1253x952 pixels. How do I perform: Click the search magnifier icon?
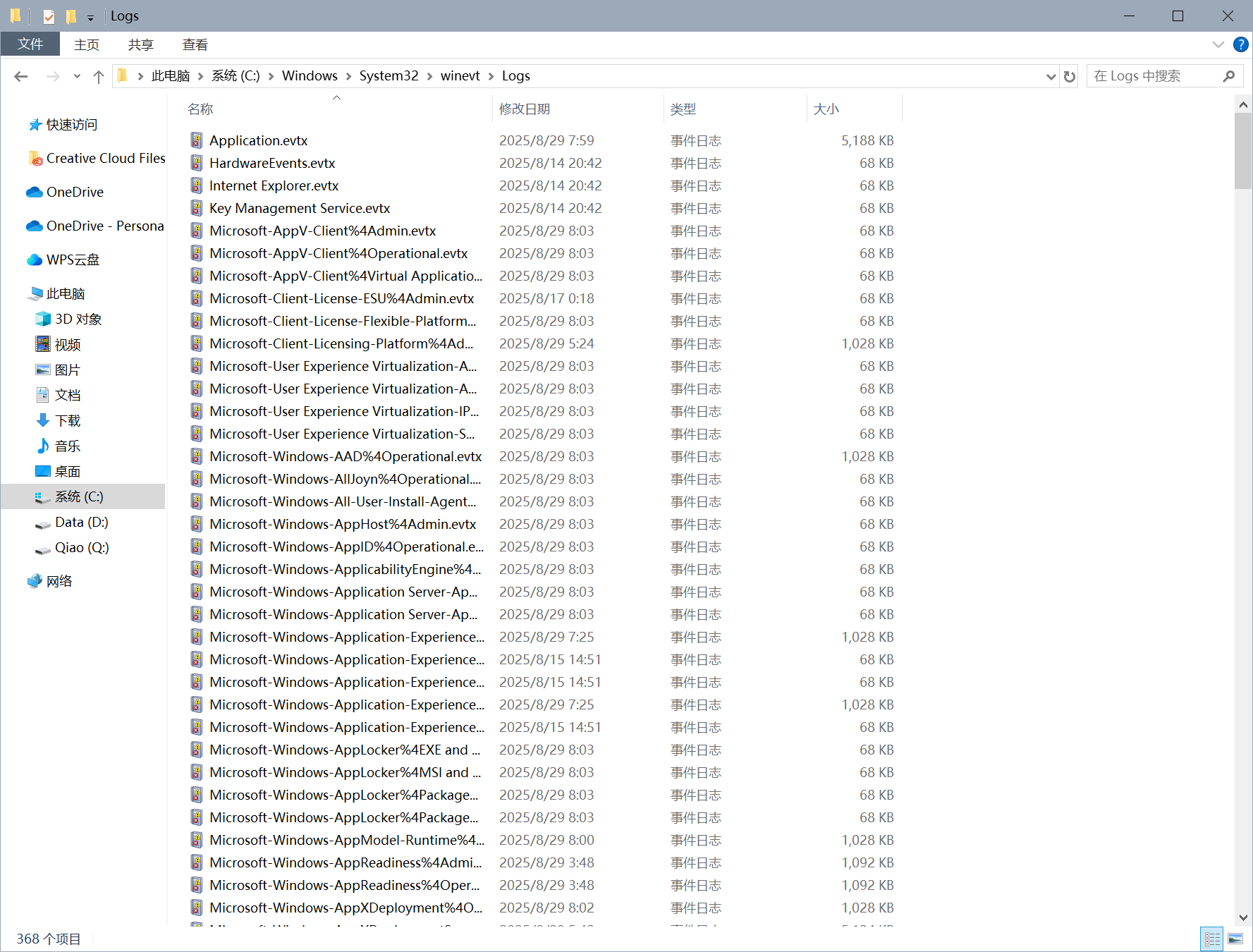pos(1229,76)
